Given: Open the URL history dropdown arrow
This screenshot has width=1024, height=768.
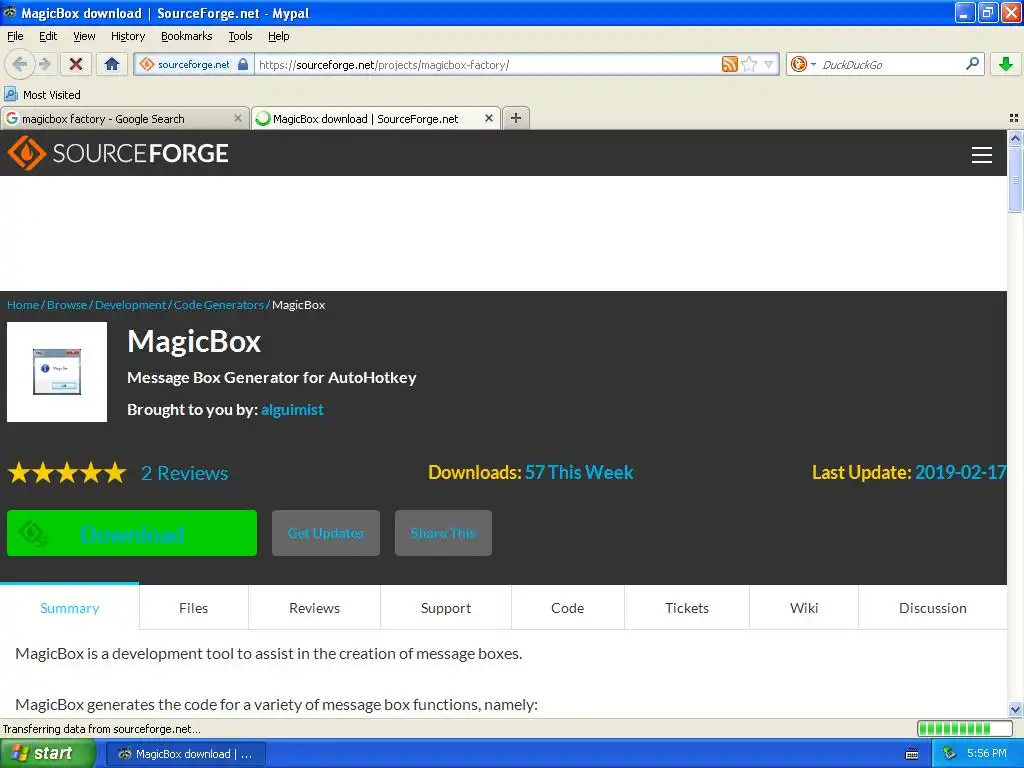Looking at the screenshot, I should 769,65.
